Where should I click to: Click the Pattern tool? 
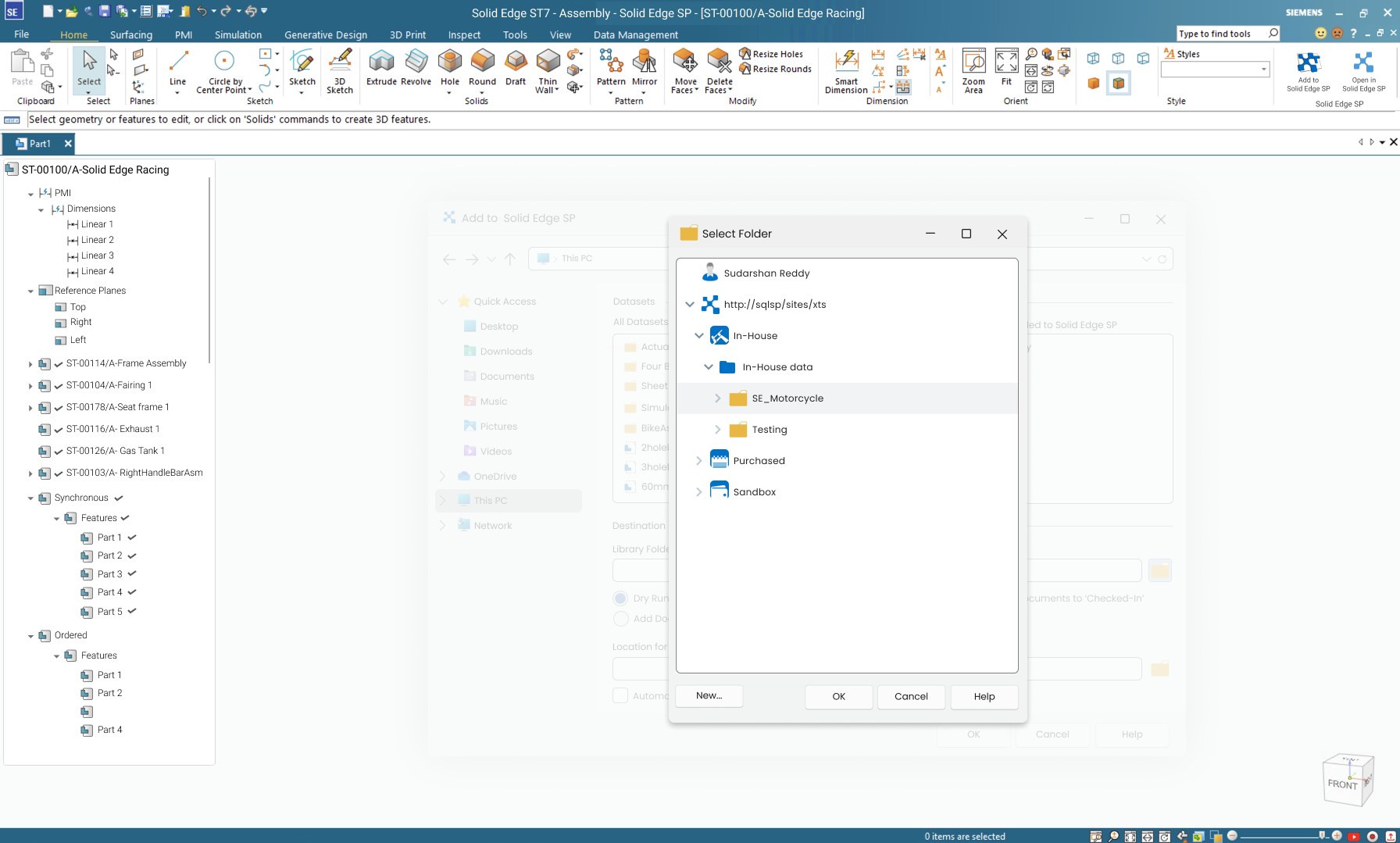coord(611,67)
